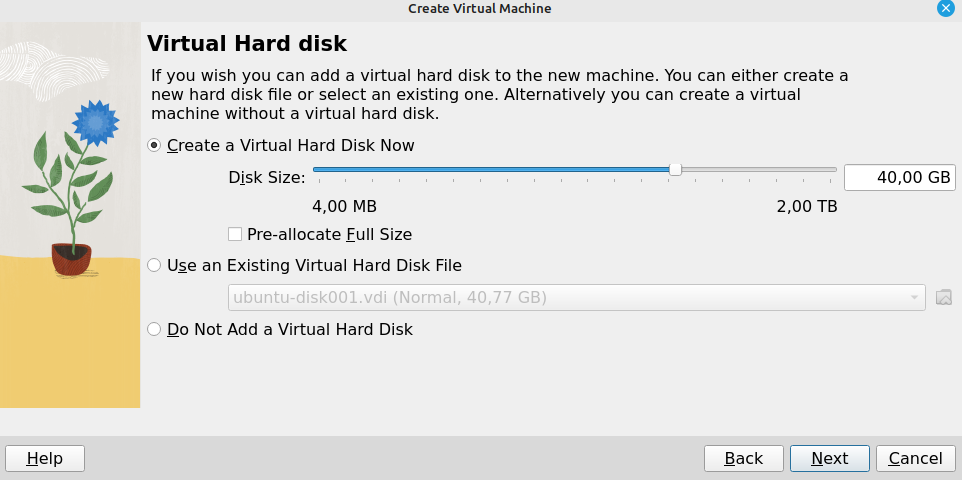The width and height of the screenshot is (962, 480).
Task: Go Back to the previous wizard page
Action: pyautogui.click(x=743, y=458)
